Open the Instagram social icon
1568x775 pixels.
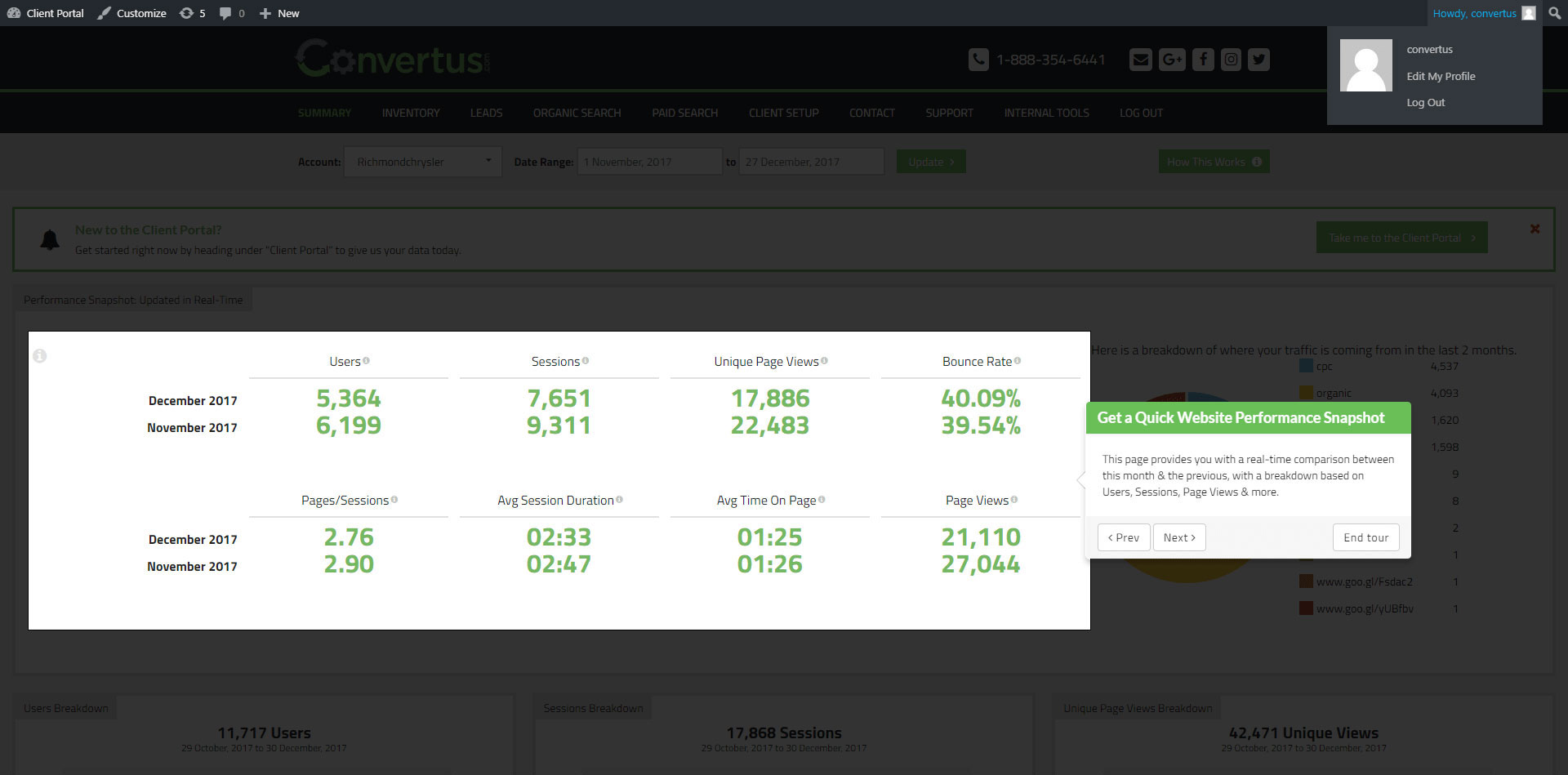[1232, 60]
